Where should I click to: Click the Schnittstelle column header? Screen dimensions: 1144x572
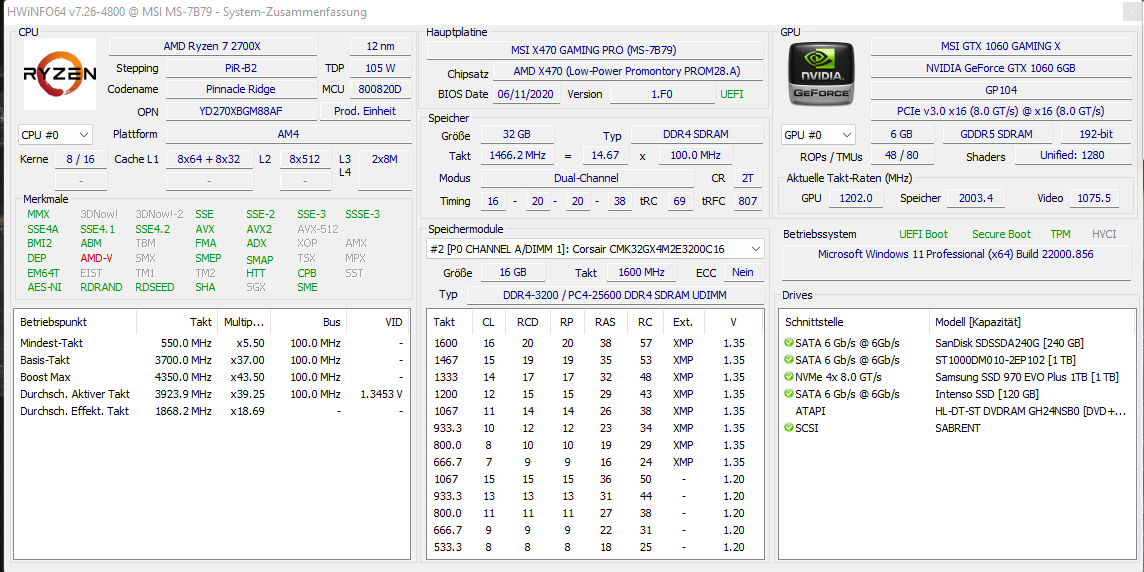(x=855, y=322)
